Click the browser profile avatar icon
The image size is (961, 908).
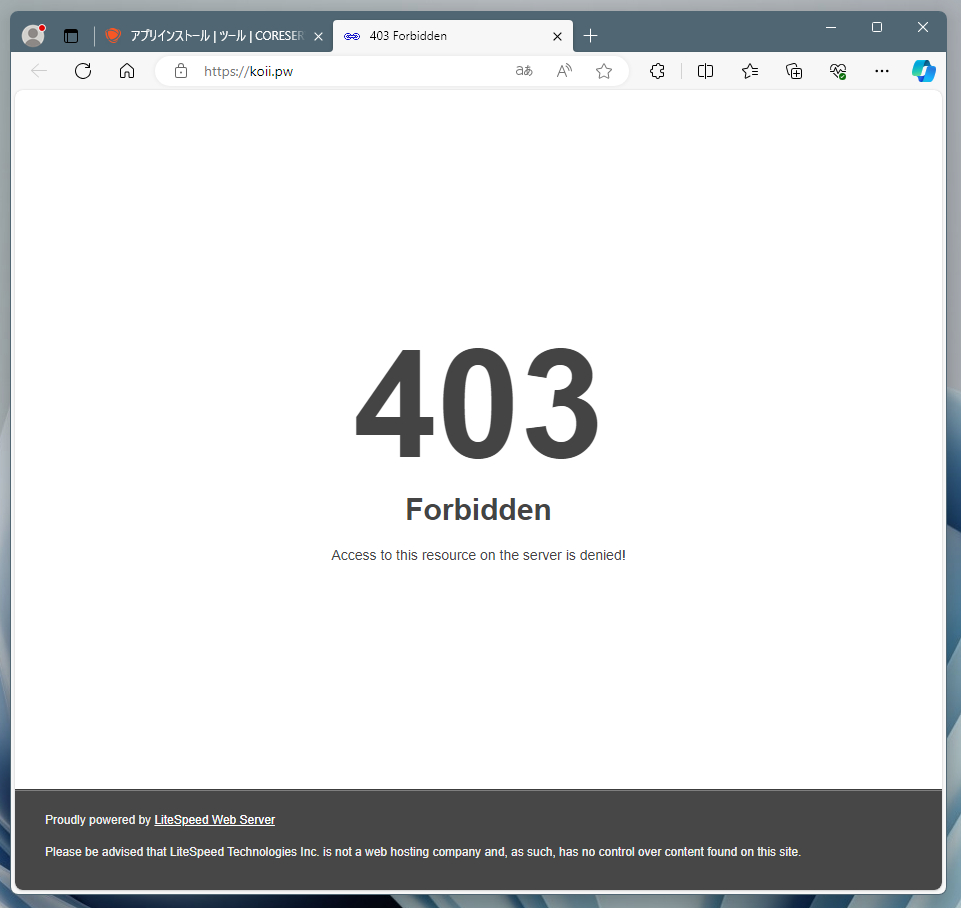point(33,36)
